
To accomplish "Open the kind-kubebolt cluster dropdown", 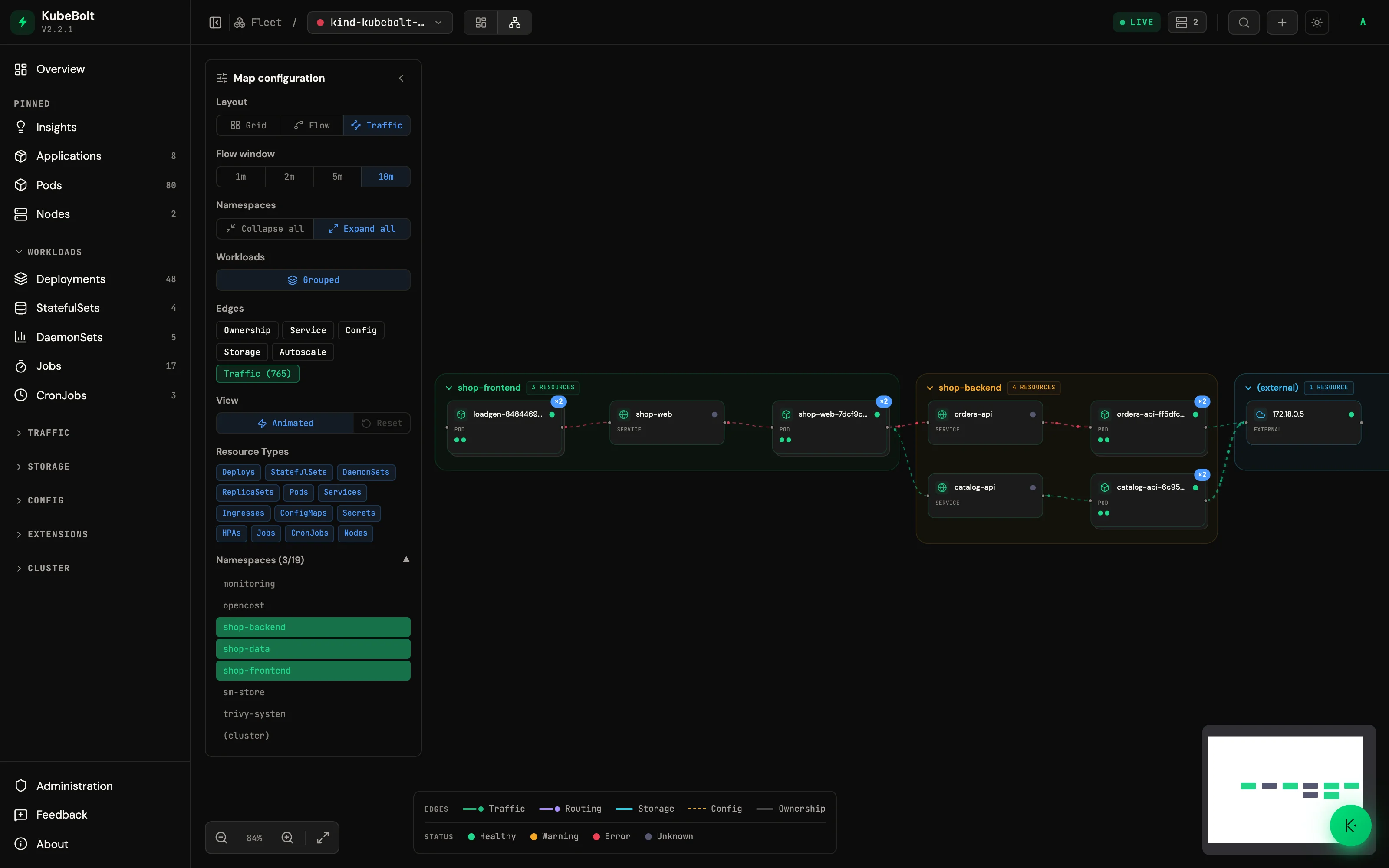I will tap(380, 23).
